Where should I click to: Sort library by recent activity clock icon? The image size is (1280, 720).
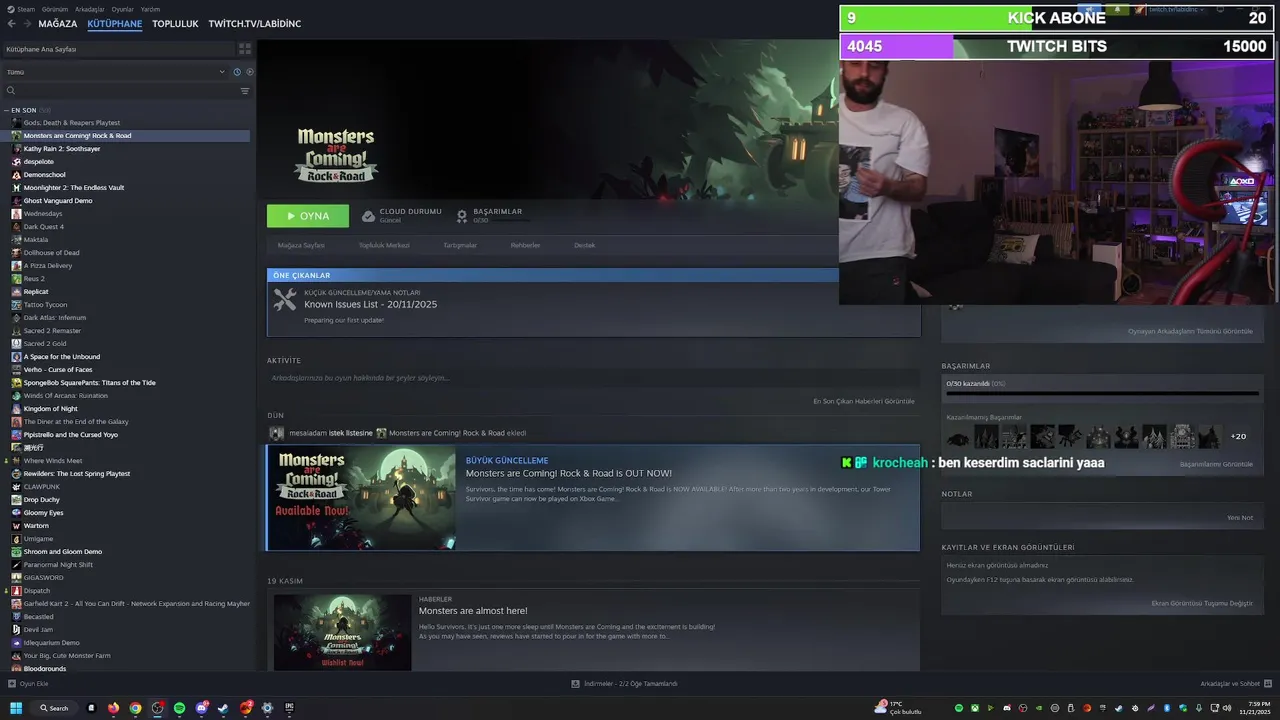point(237,72)
